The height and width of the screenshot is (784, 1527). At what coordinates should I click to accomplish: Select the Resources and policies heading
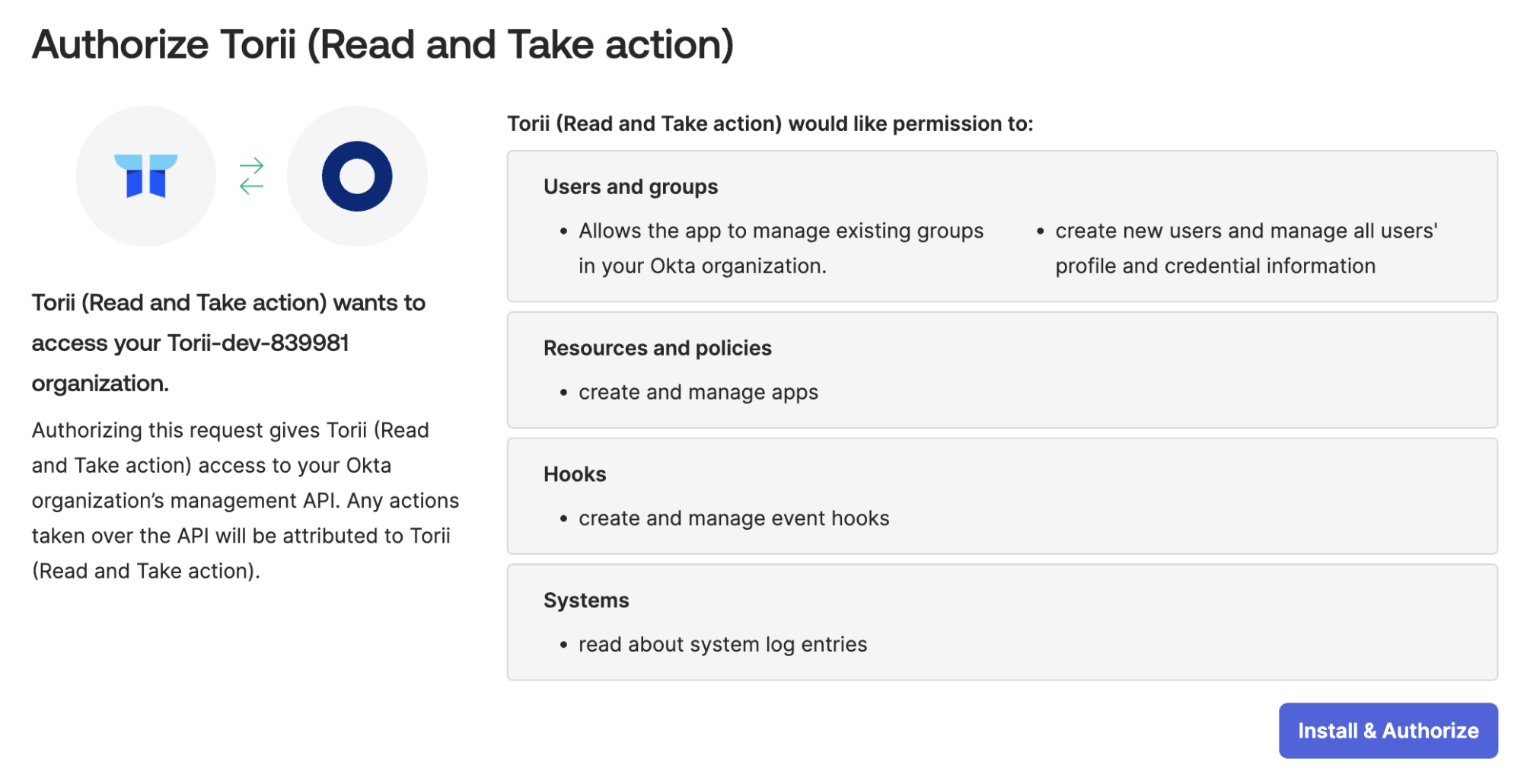(657, 348)
